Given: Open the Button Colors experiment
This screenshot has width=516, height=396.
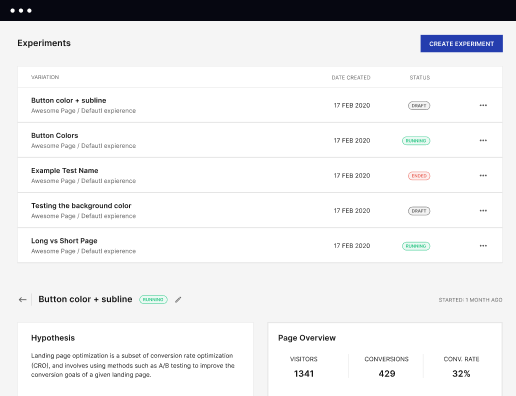Looking at the screenshot, I should [55, 135].
